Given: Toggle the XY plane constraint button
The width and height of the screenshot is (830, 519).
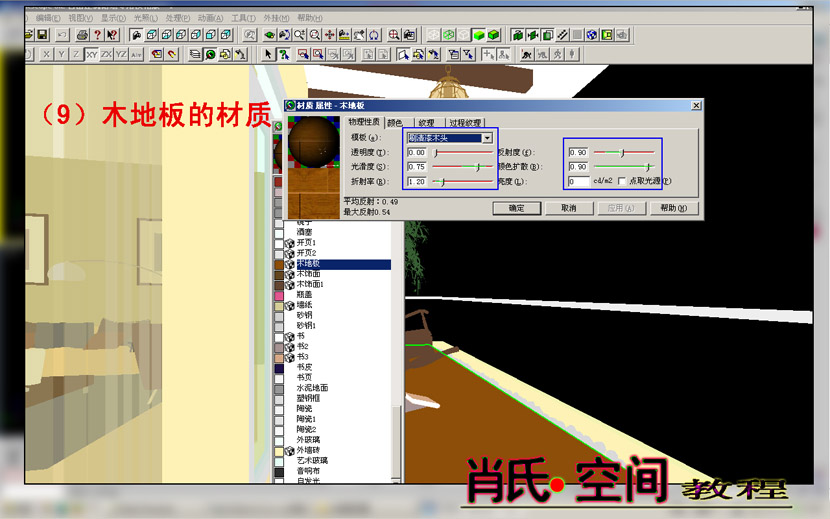Looking at the screenshot, I should click(92, 54).
